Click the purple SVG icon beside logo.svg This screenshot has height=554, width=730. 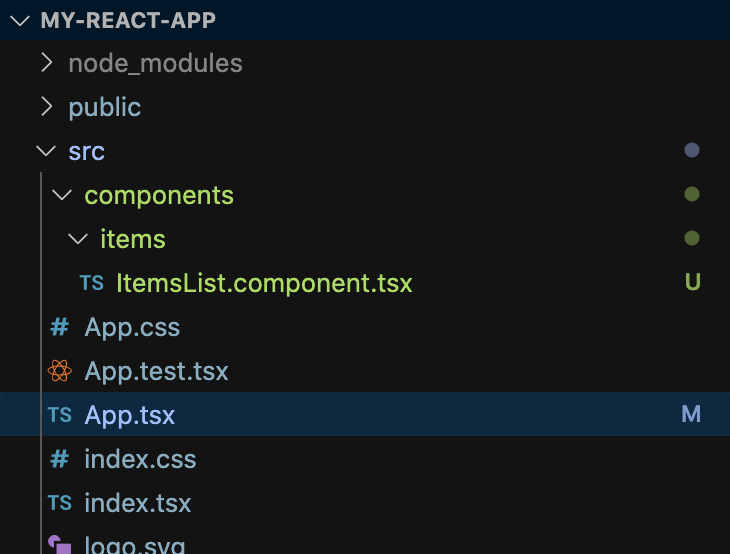[x=60, y=544]
